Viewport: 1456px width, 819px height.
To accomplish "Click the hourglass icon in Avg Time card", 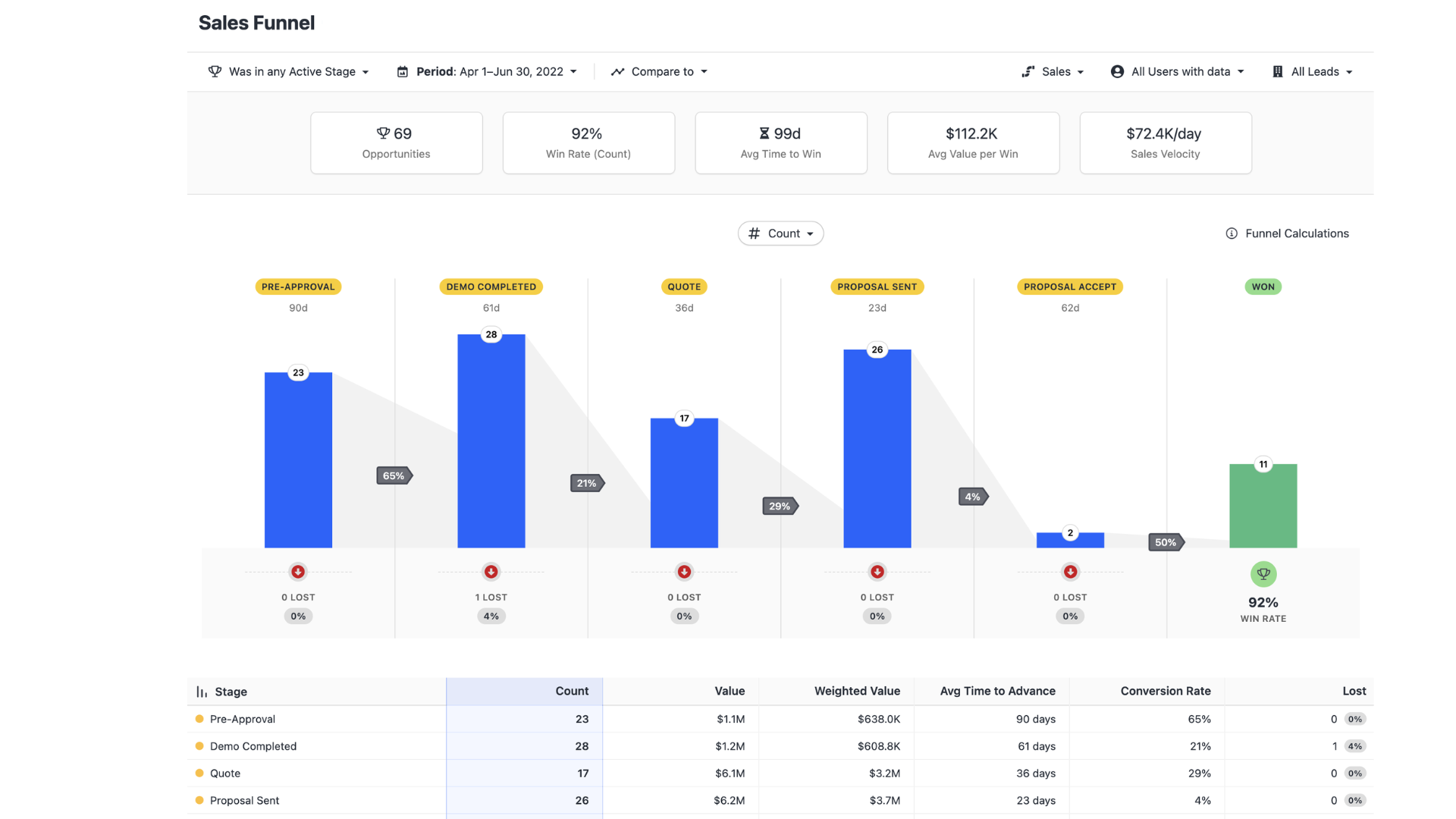I will coord(764,133).
